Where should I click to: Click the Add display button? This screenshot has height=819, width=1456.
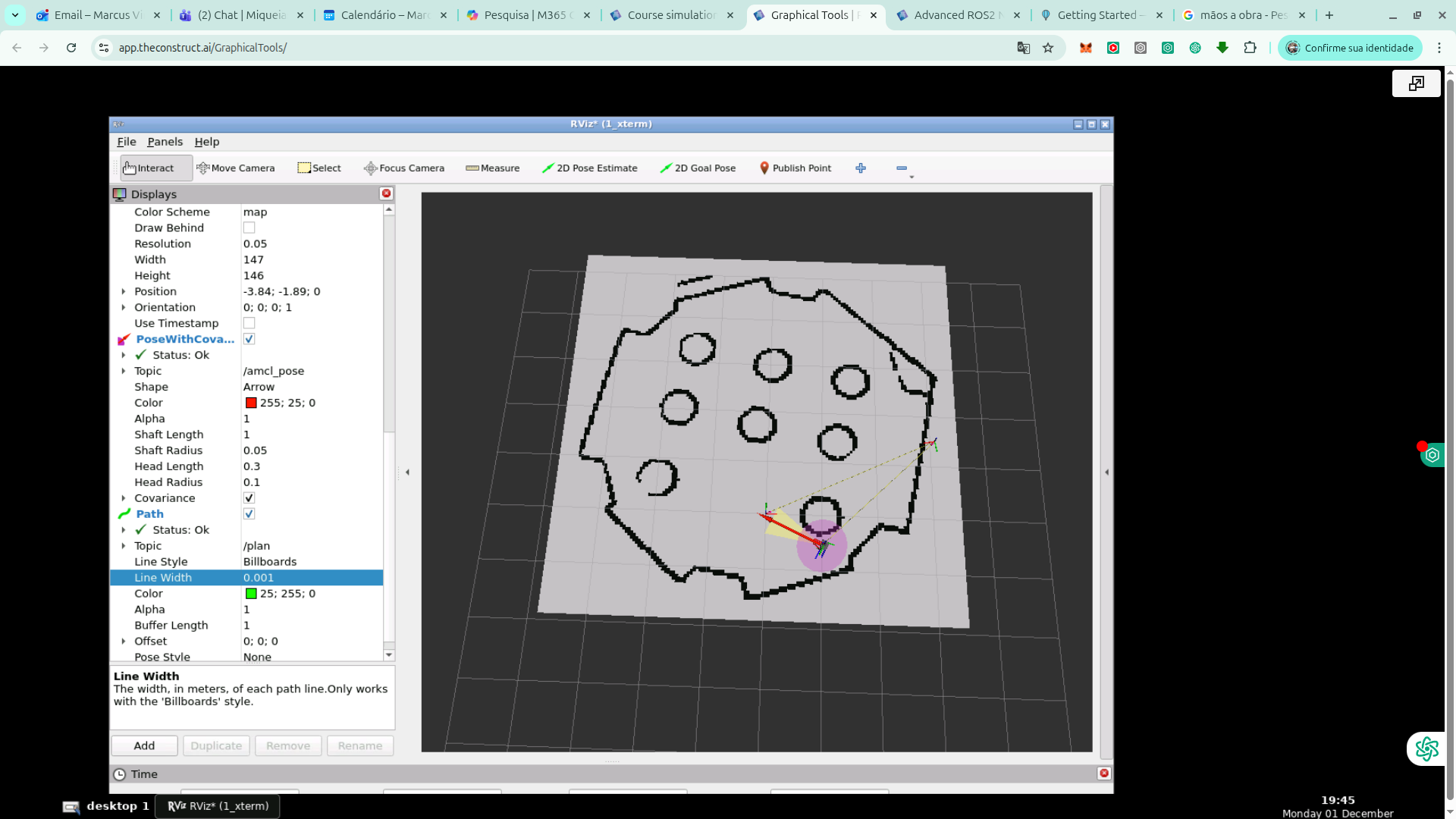(x=144, y=745)
